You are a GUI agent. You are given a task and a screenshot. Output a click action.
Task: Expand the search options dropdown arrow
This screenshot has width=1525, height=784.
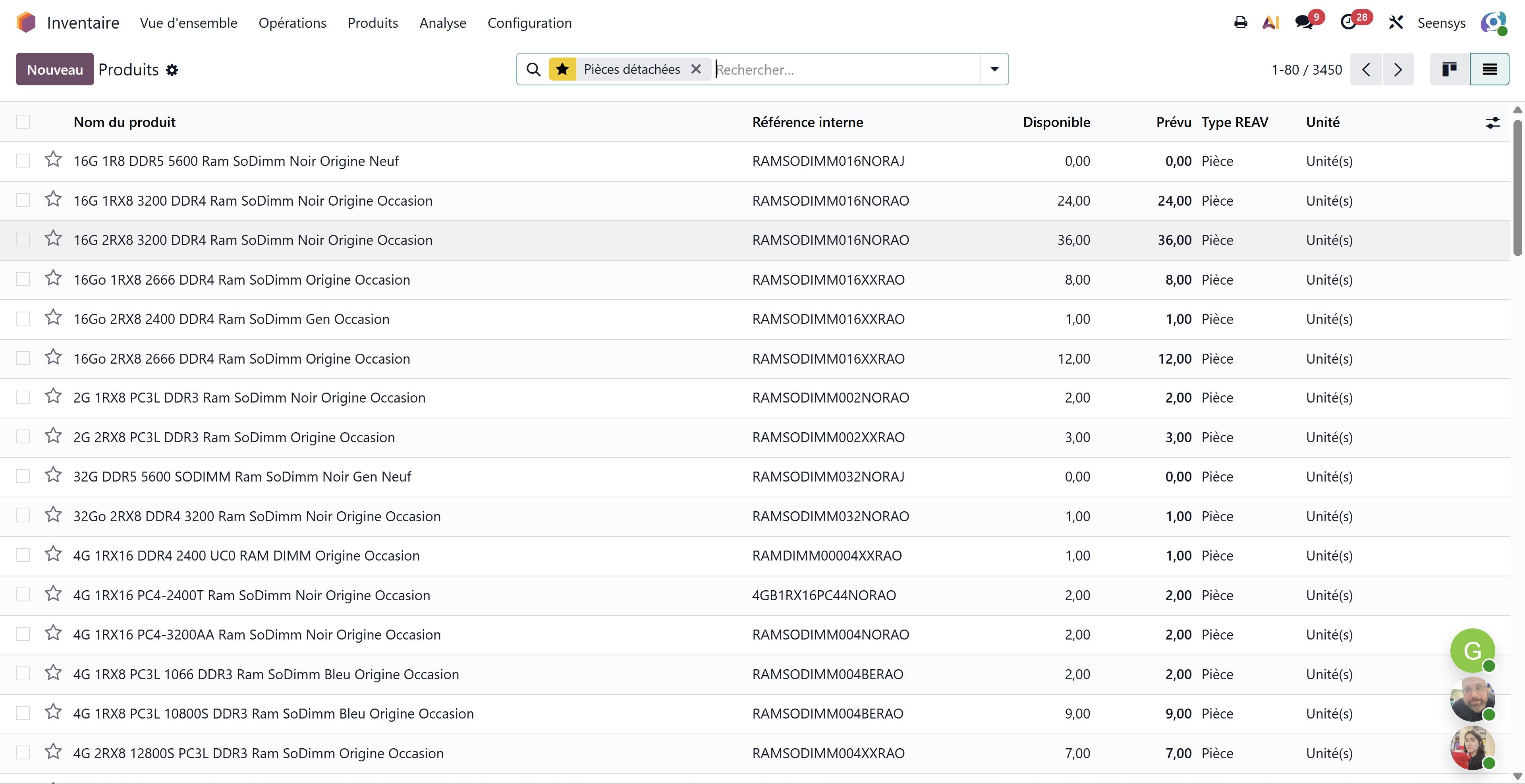994,69
